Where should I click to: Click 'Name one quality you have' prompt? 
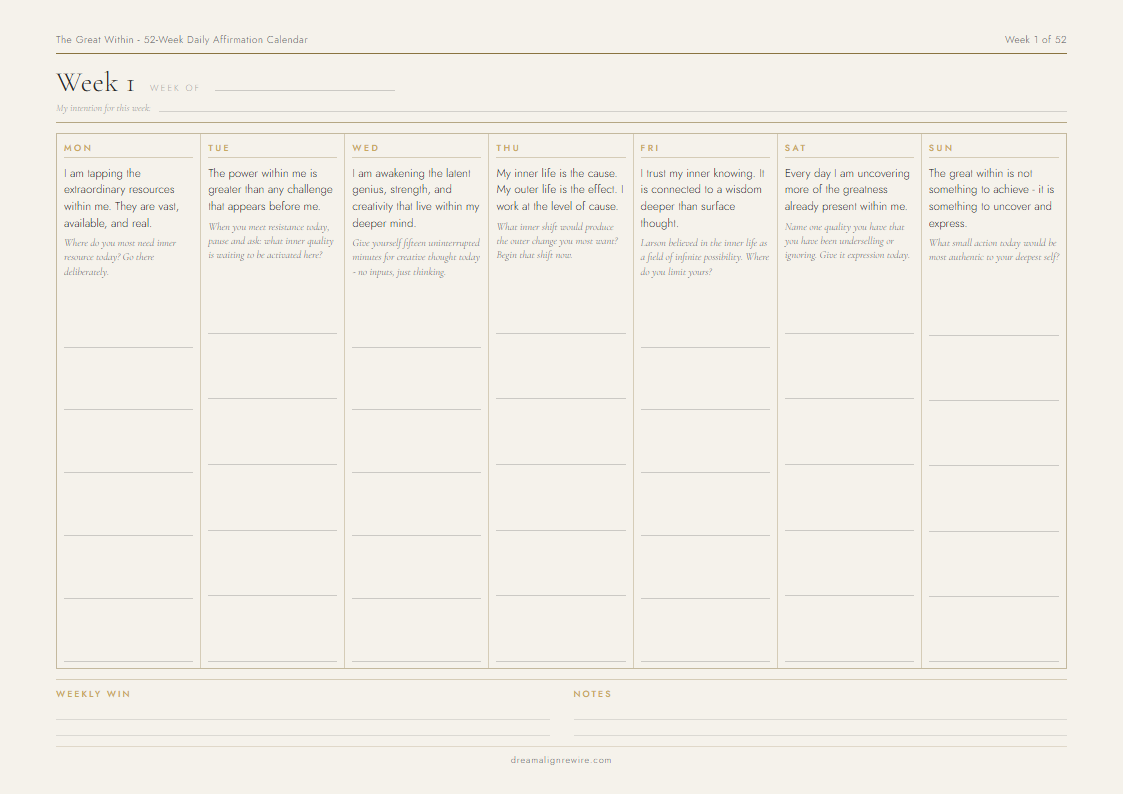point(847,241)
